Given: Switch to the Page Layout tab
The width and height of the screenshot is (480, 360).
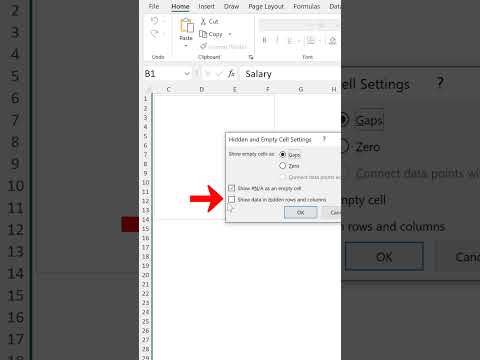Looking at the screenshot, I should click(x=266, y=6).
